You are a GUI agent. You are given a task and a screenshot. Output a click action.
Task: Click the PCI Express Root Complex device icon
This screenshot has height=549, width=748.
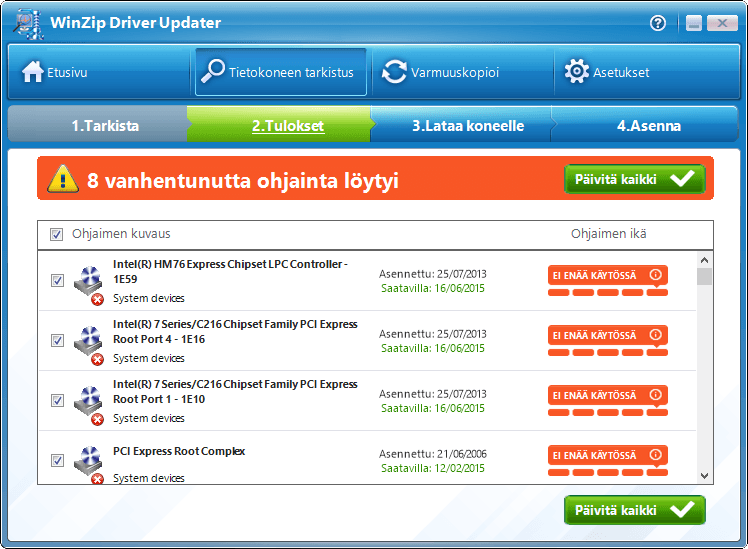(88, 462)
